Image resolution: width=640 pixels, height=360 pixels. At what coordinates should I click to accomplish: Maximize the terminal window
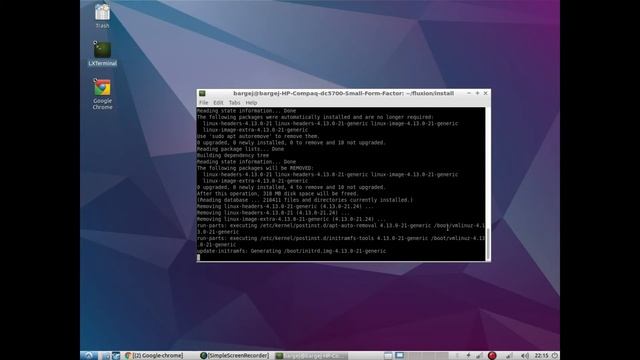coord(477,93)
